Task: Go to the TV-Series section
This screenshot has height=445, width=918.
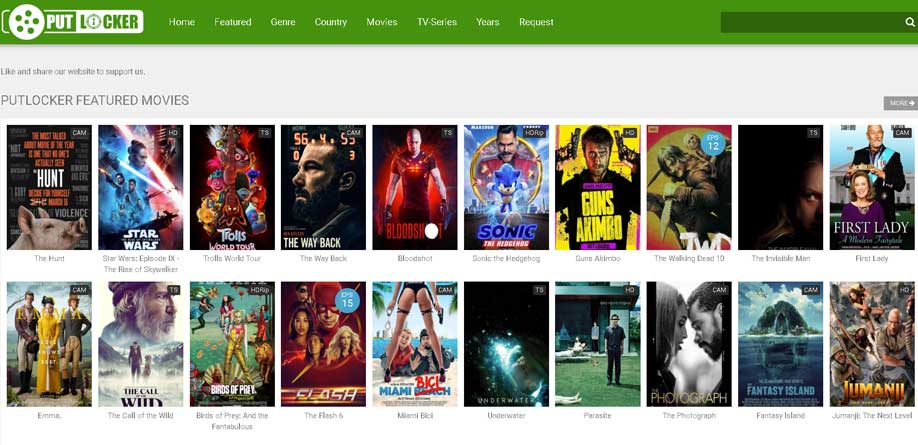Action: pos(437,22)
